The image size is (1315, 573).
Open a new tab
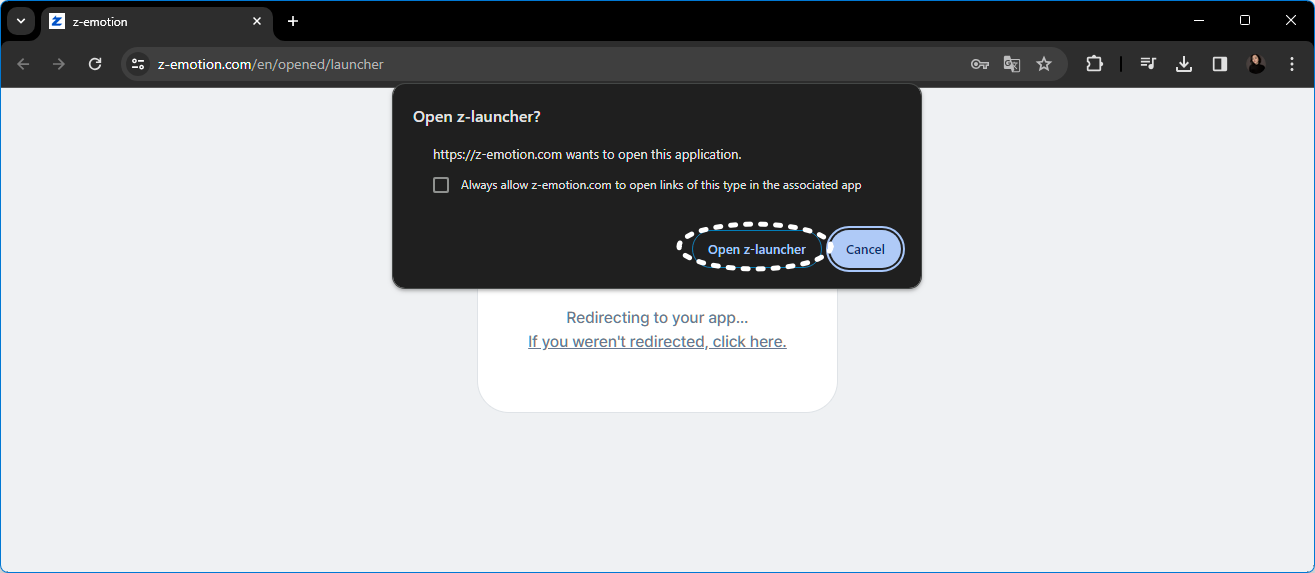click(293, 21)
